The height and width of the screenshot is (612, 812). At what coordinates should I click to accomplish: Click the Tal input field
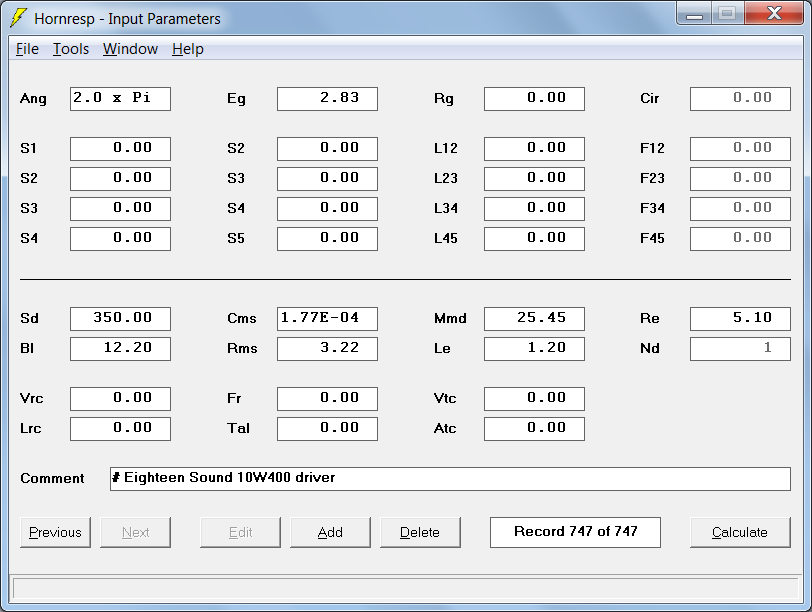[x=327, y=429]
